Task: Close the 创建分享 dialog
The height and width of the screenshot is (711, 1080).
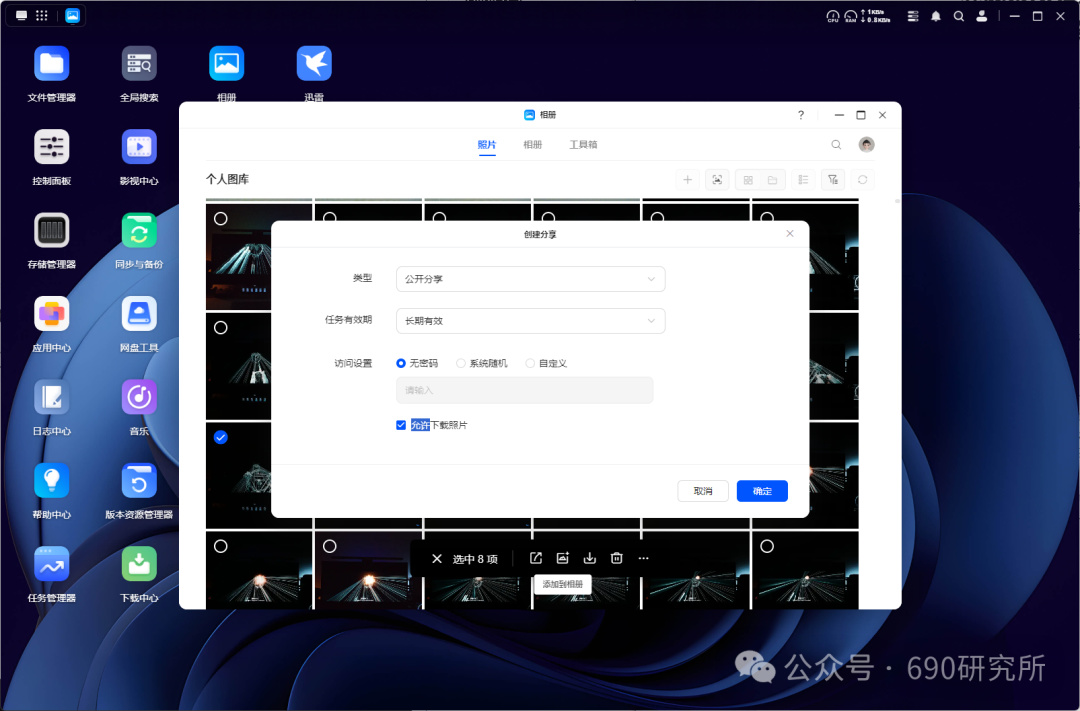Action: pos(790,234)
